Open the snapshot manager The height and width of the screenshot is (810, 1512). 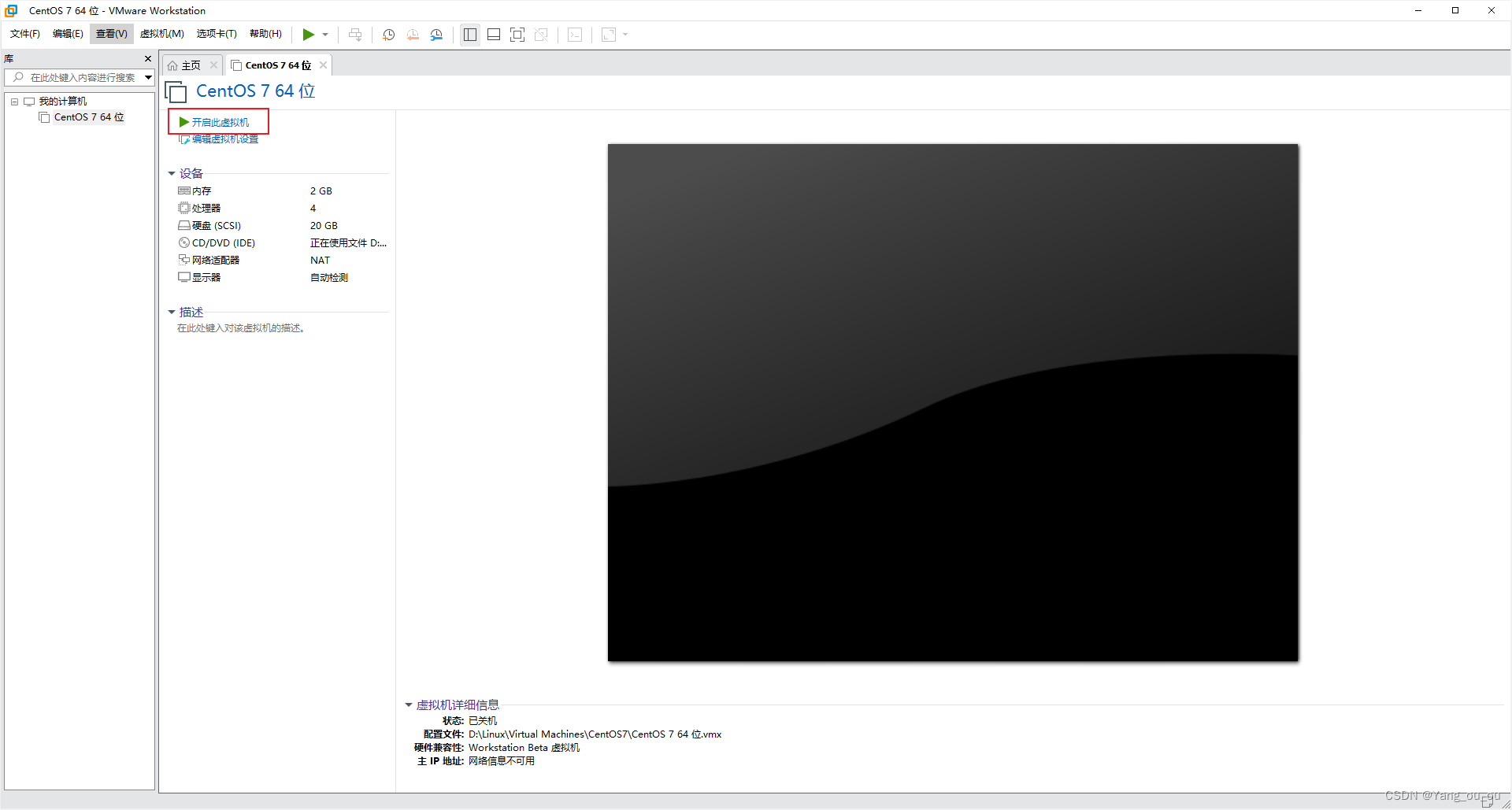tap(437, 34)
